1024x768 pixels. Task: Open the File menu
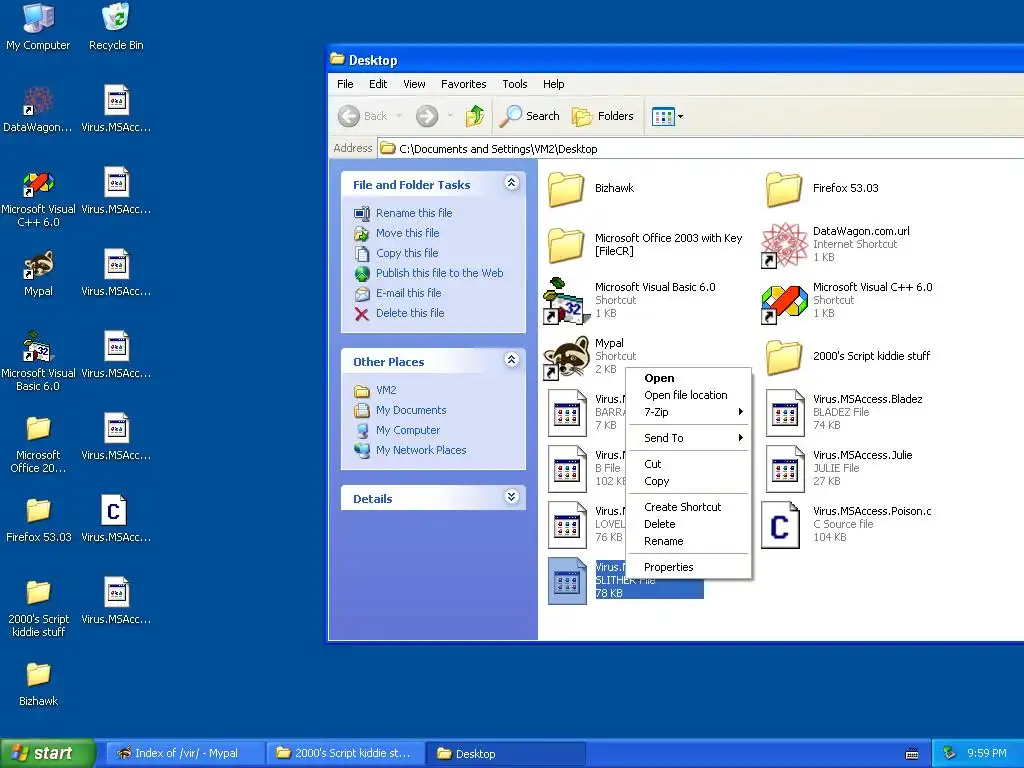pyautogui.click(x=345, y=84)
